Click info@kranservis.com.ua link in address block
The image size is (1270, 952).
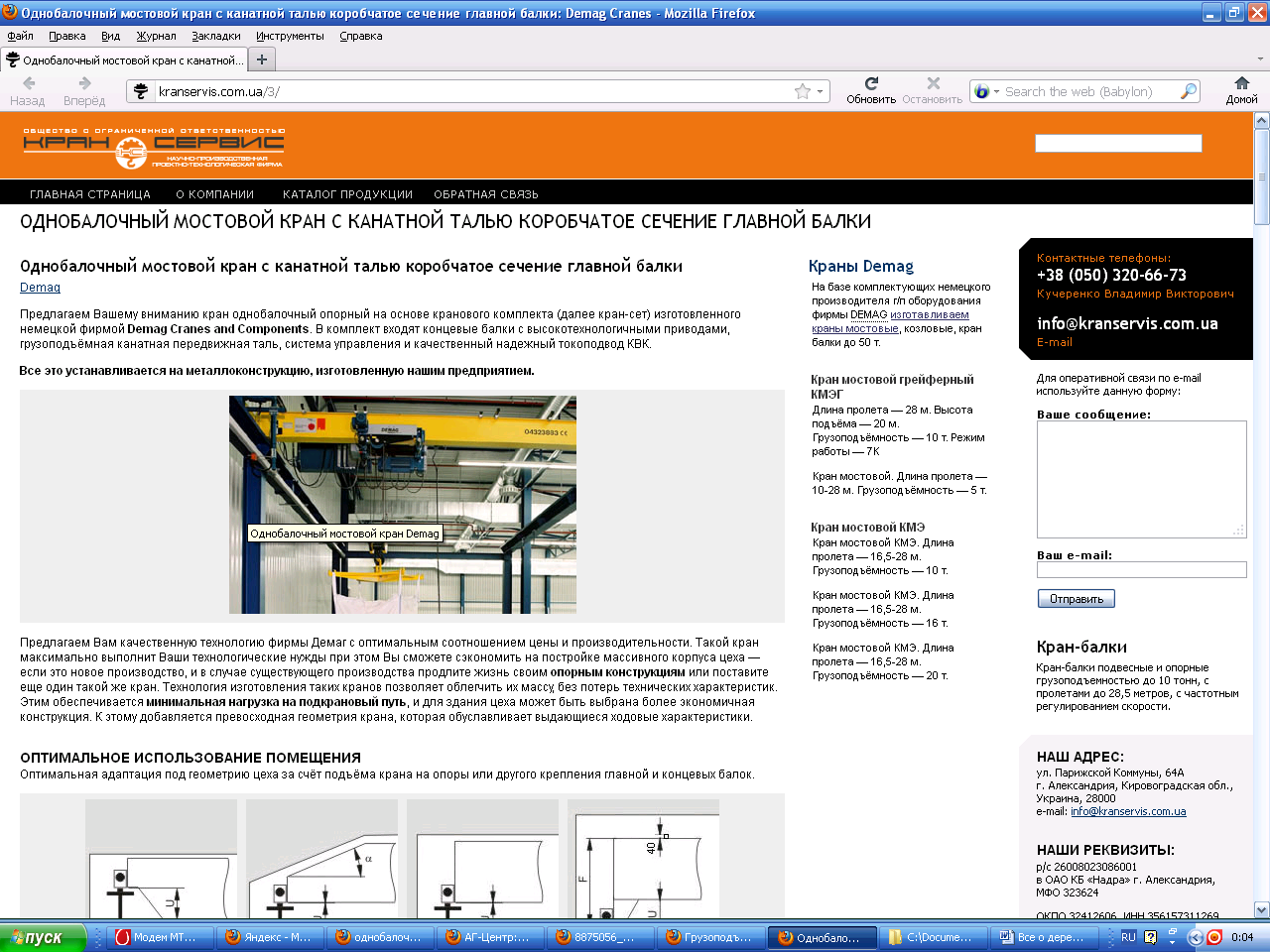click(1128, 811)
